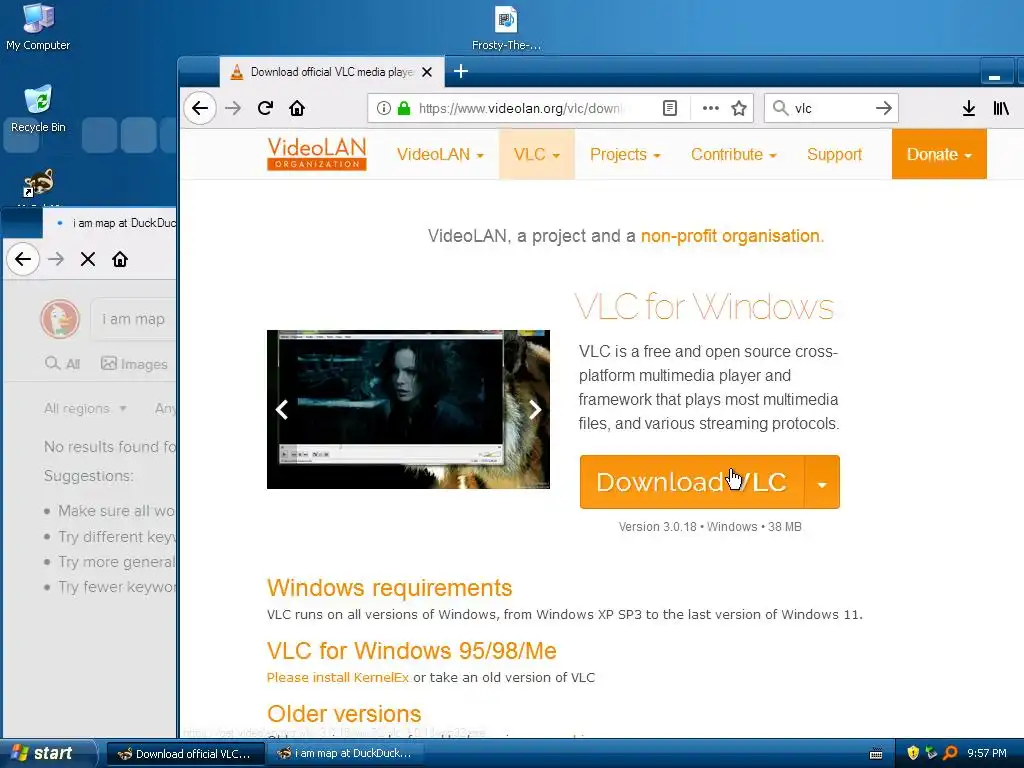1024x768 pixels.
Task: Follow the non-profit organisation link
Action: point(732,236)
